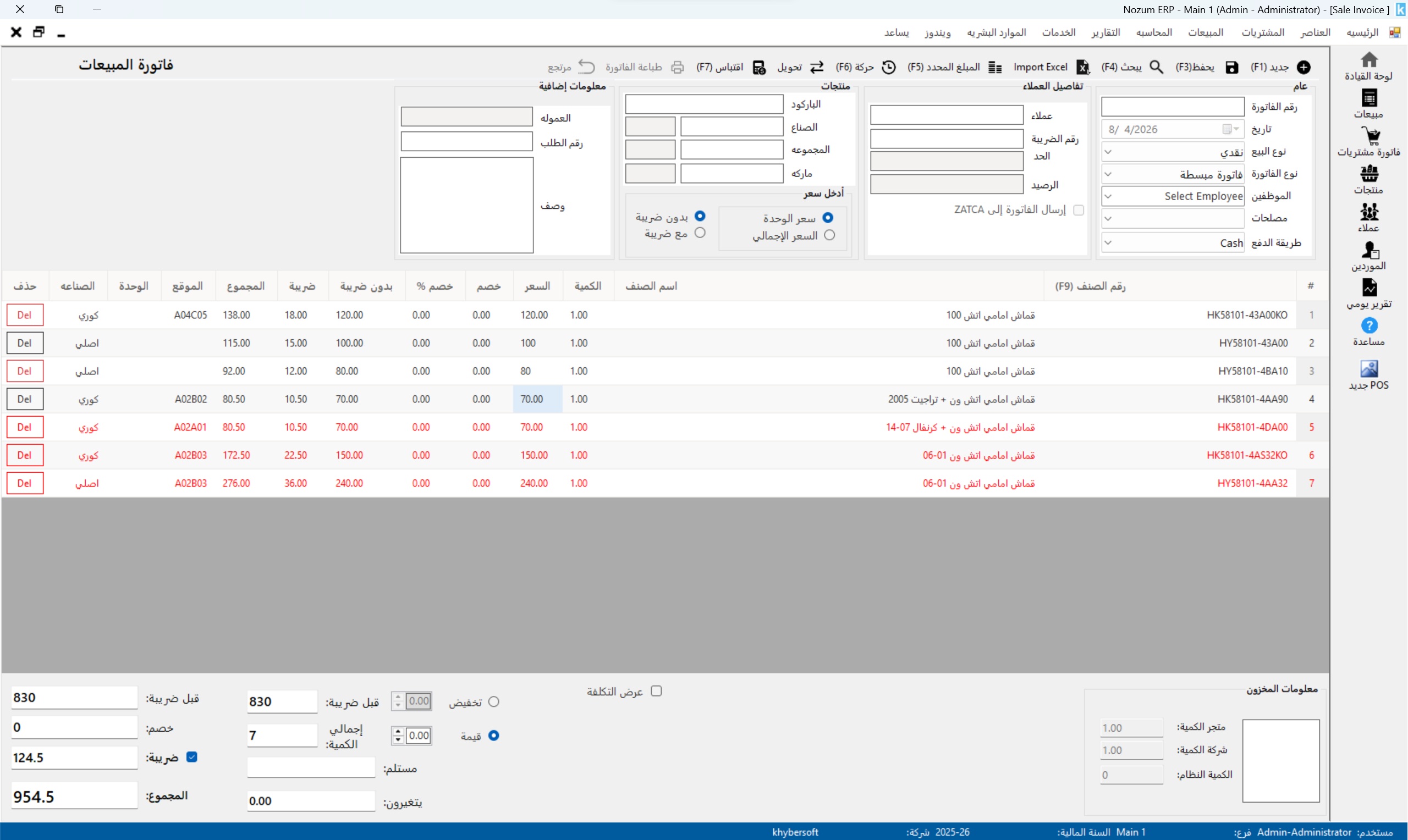The image size is (1408, 840).
Task: Open the الموردين suppliers sidebar icon
Action: point(1370,250)
